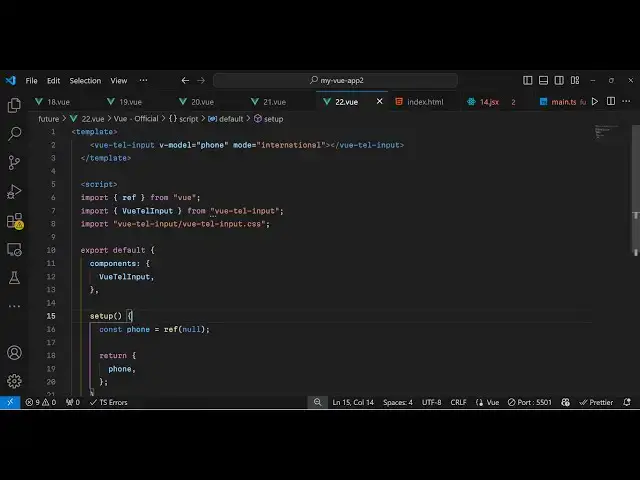Screen dimensions: 640x480
Task: Select Vue - Official breadcrumb item
Action: pyautogui.click(x=136, y=119)
